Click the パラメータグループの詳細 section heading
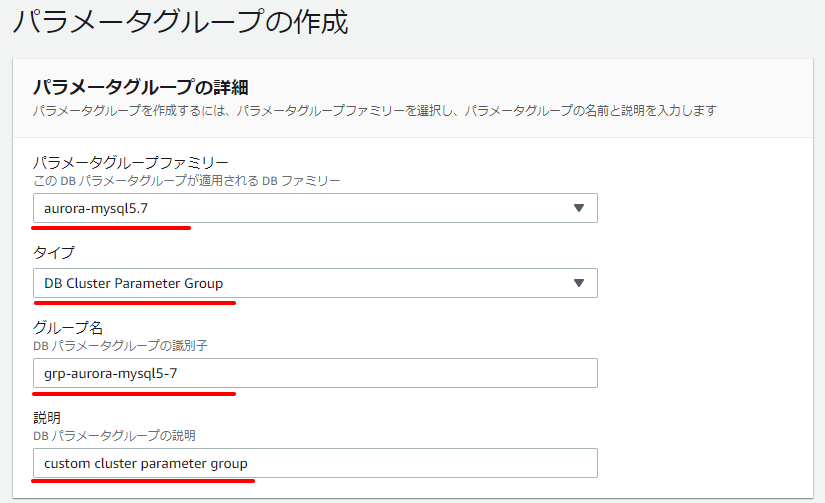 pyautogui.click(x=140, y=87)
